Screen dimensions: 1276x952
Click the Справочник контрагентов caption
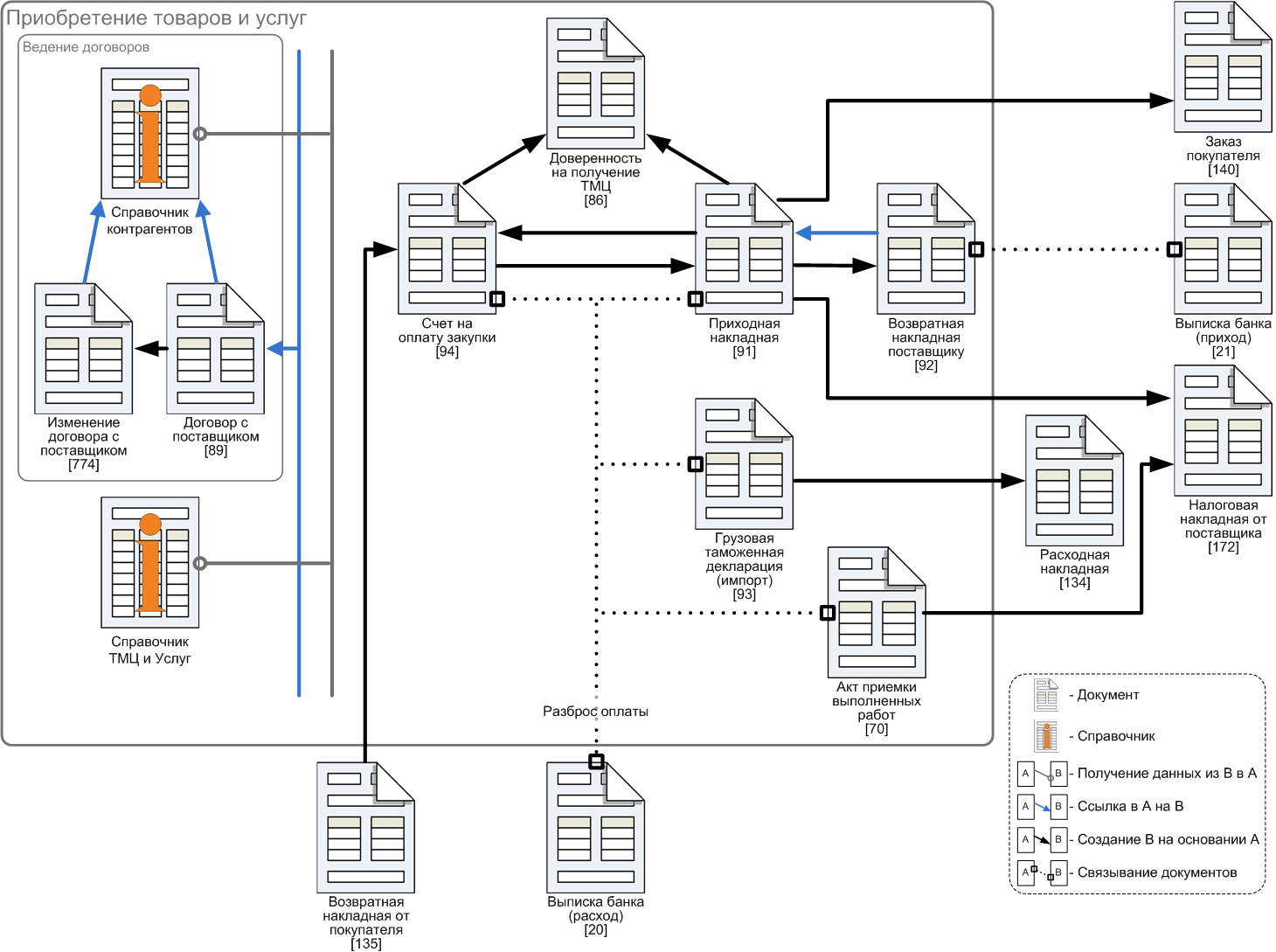(150, 220)
